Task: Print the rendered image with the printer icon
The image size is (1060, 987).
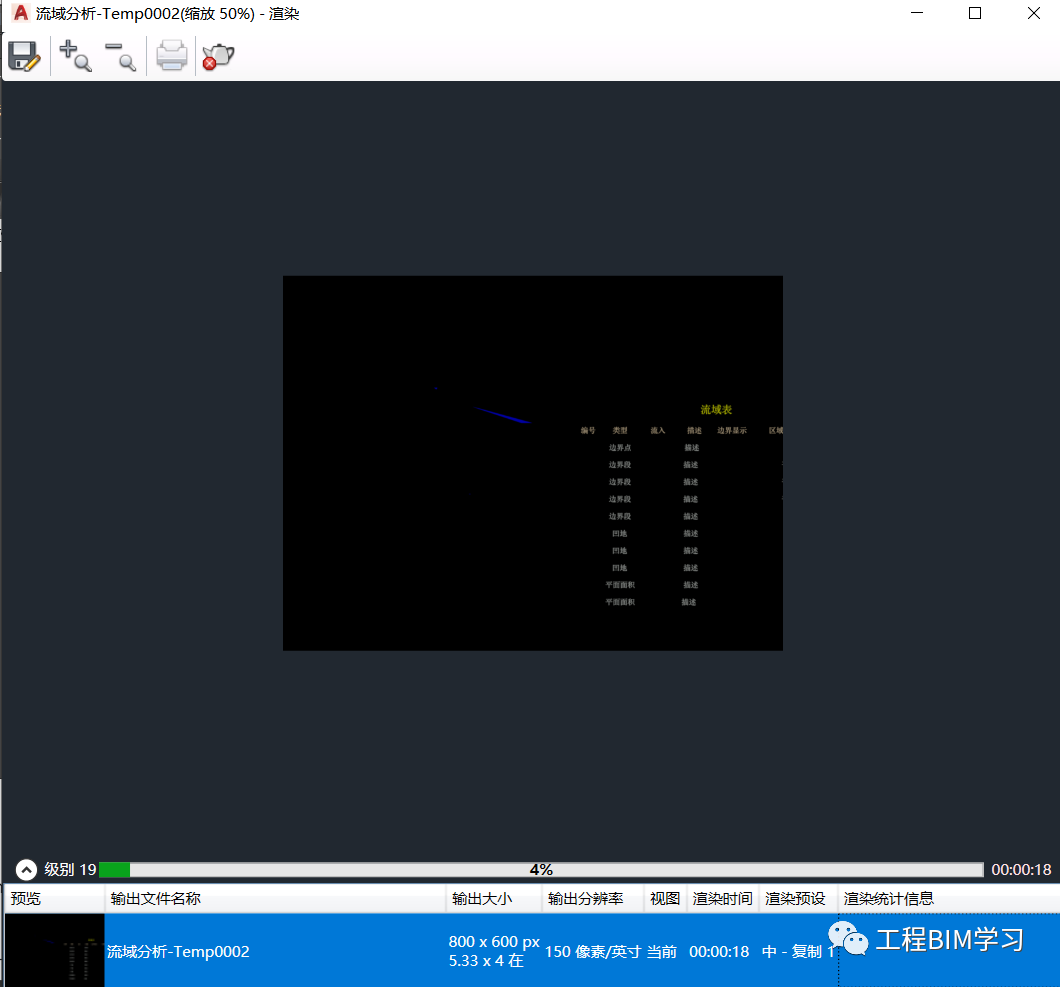Action: (172, 56)
